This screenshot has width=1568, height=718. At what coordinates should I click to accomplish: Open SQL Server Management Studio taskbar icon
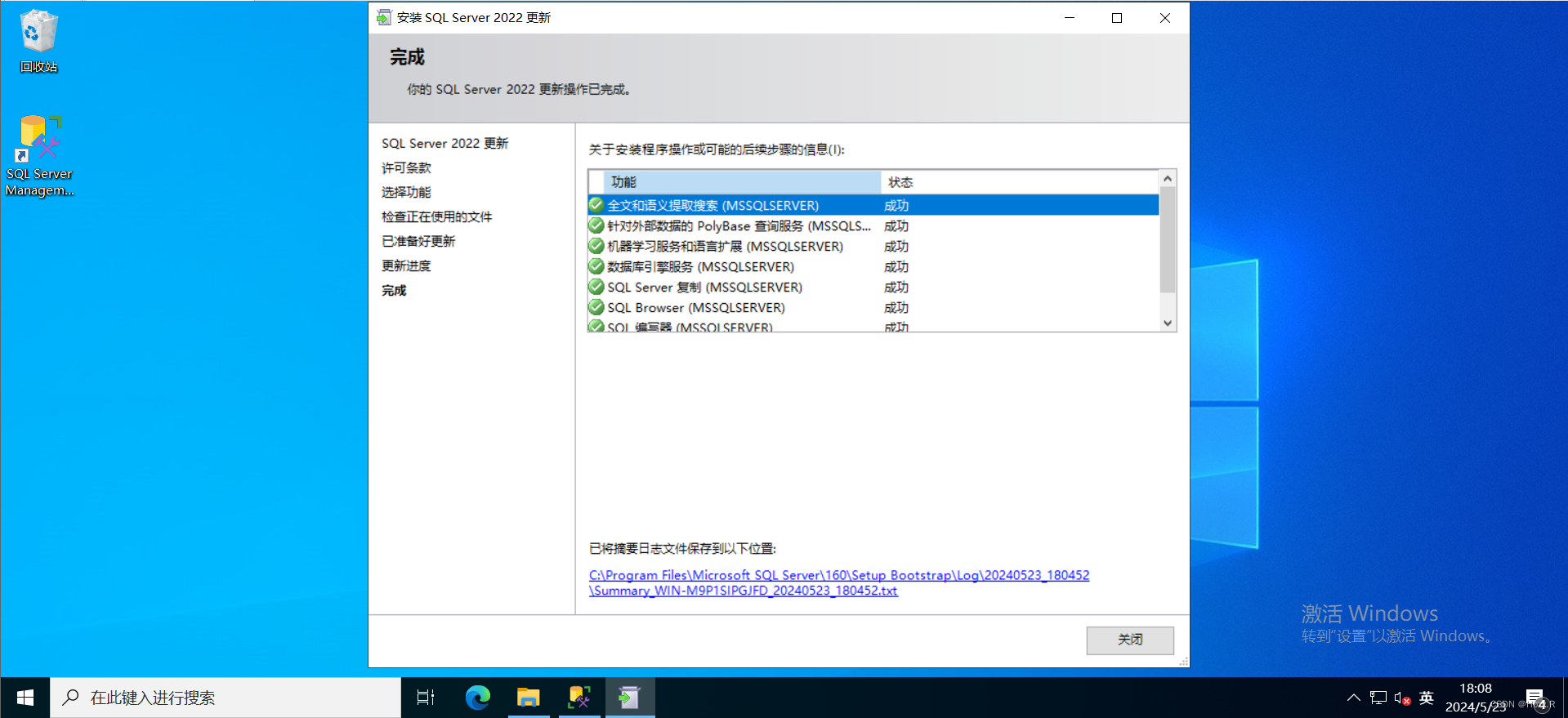[579, 698]
